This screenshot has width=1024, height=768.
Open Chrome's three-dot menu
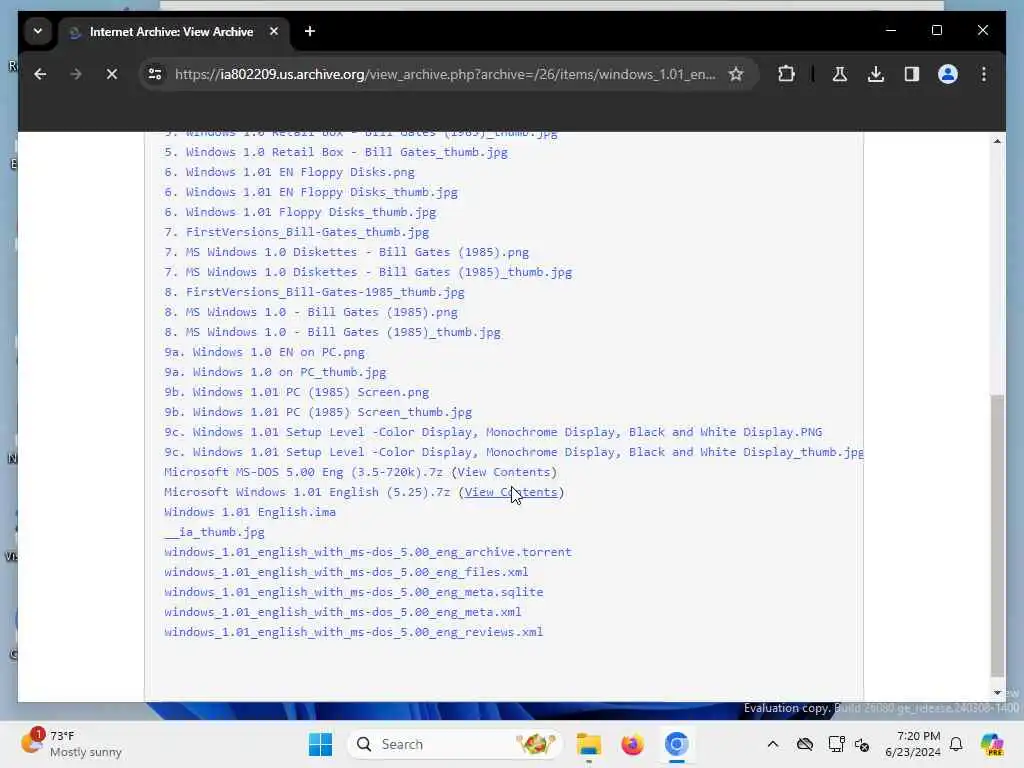pos(984,74)
